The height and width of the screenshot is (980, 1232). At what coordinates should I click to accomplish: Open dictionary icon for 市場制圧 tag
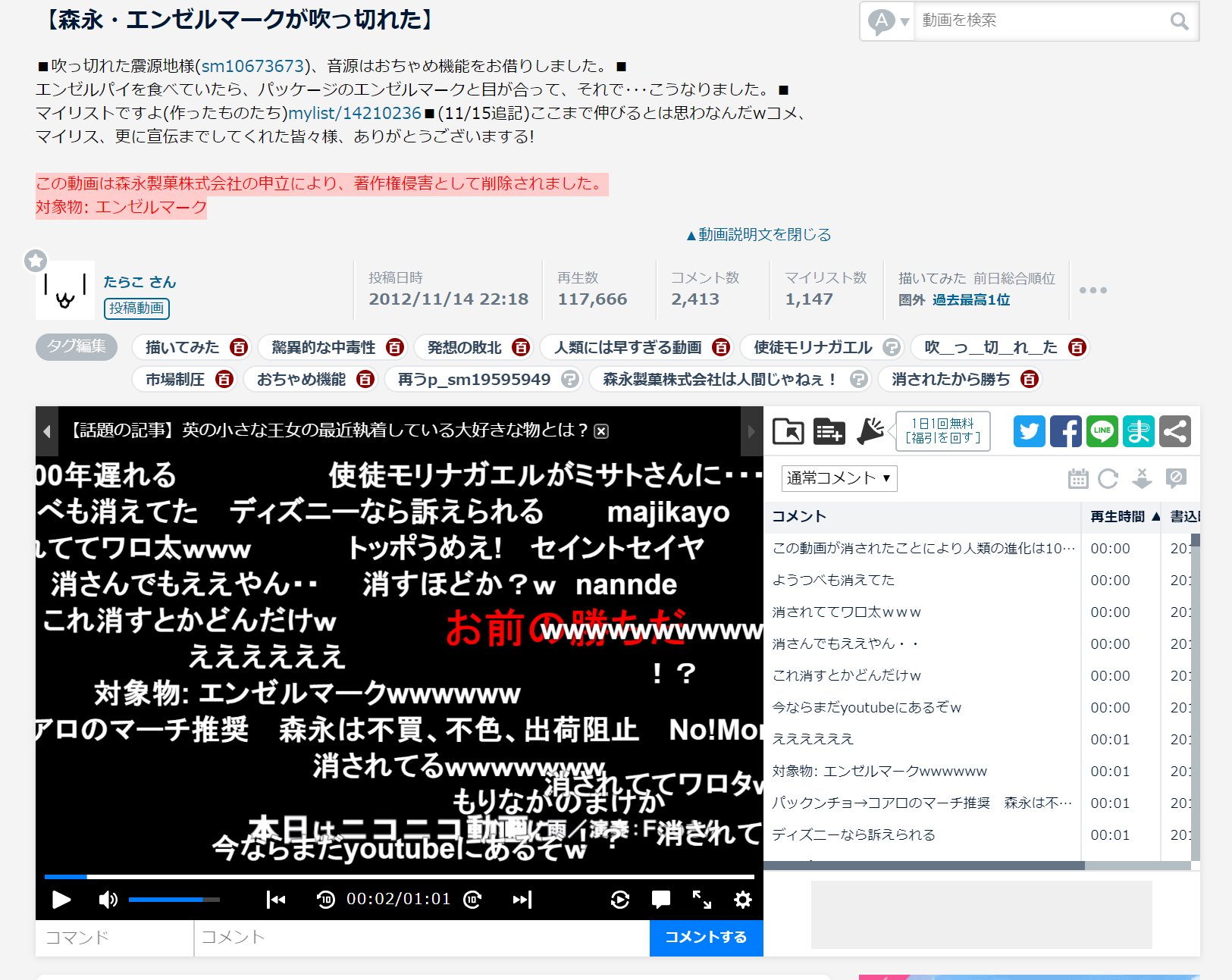[224, 379]
